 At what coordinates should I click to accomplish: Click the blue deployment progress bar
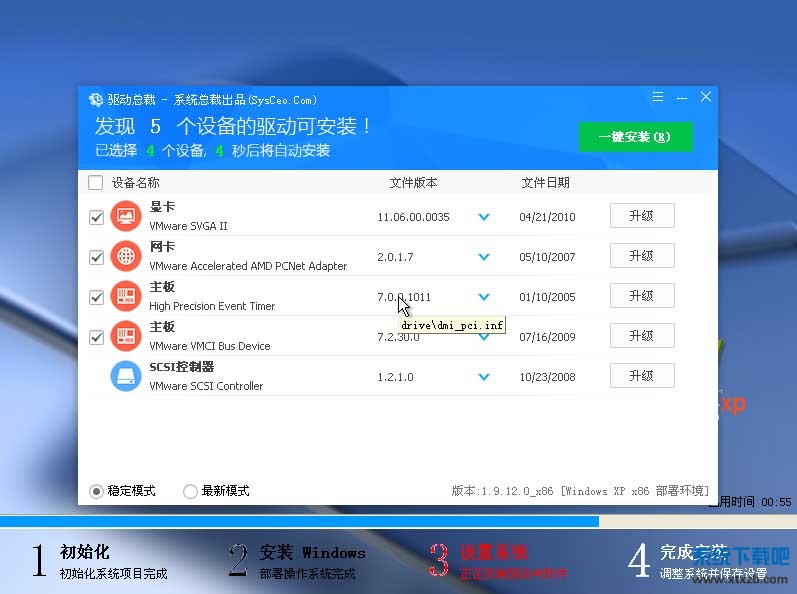(x=300, y=521)
